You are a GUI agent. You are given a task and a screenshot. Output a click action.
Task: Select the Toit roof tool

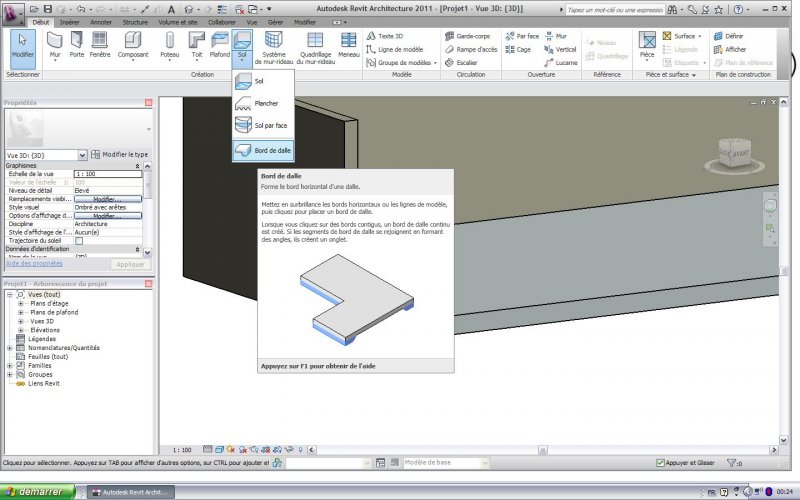pyautogui.click(x=196, y=46)
